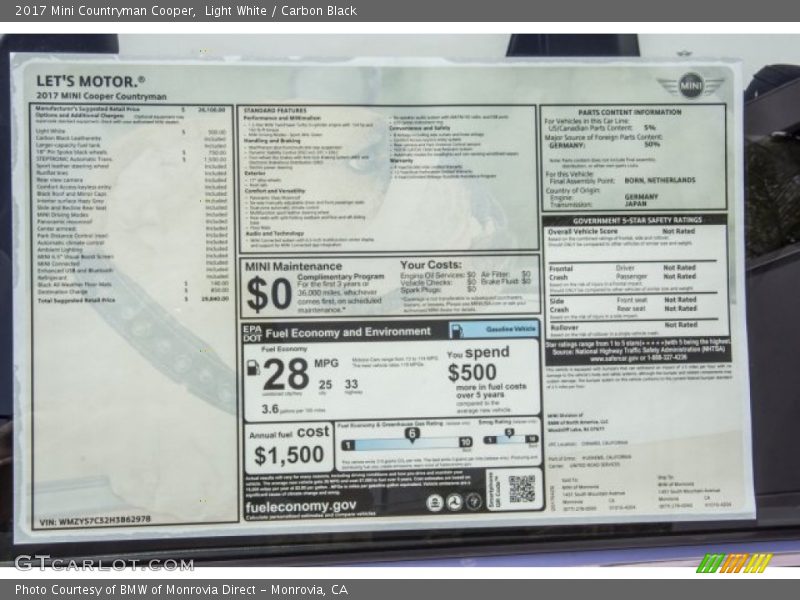The height and width of the screenshot is (600, 800).
Task: Click 'JAPAN' transmission origin
Action: pos(635,204)
